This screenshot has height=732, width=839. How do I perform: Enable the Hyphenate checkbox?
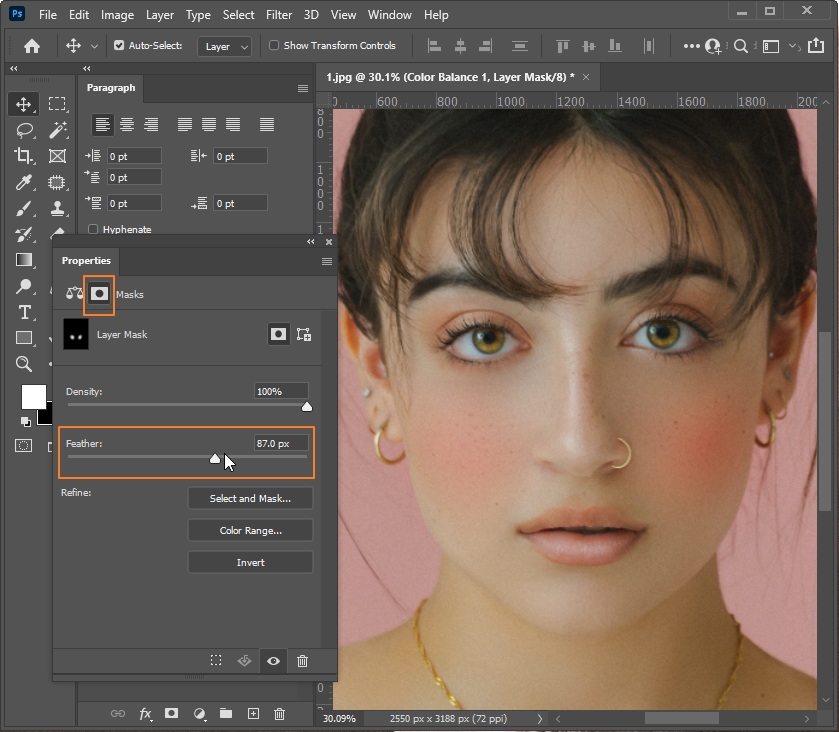94,230
